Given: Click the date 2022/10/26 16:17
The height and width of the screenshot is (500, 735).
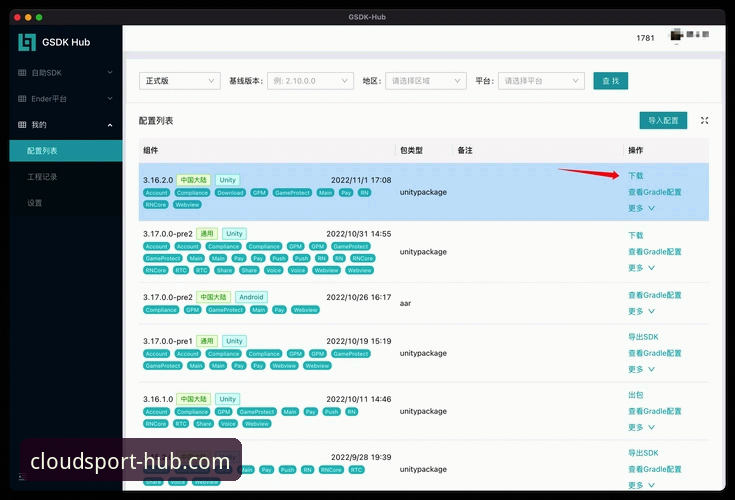Looking at the screenshot, I should tap(359, 297).
